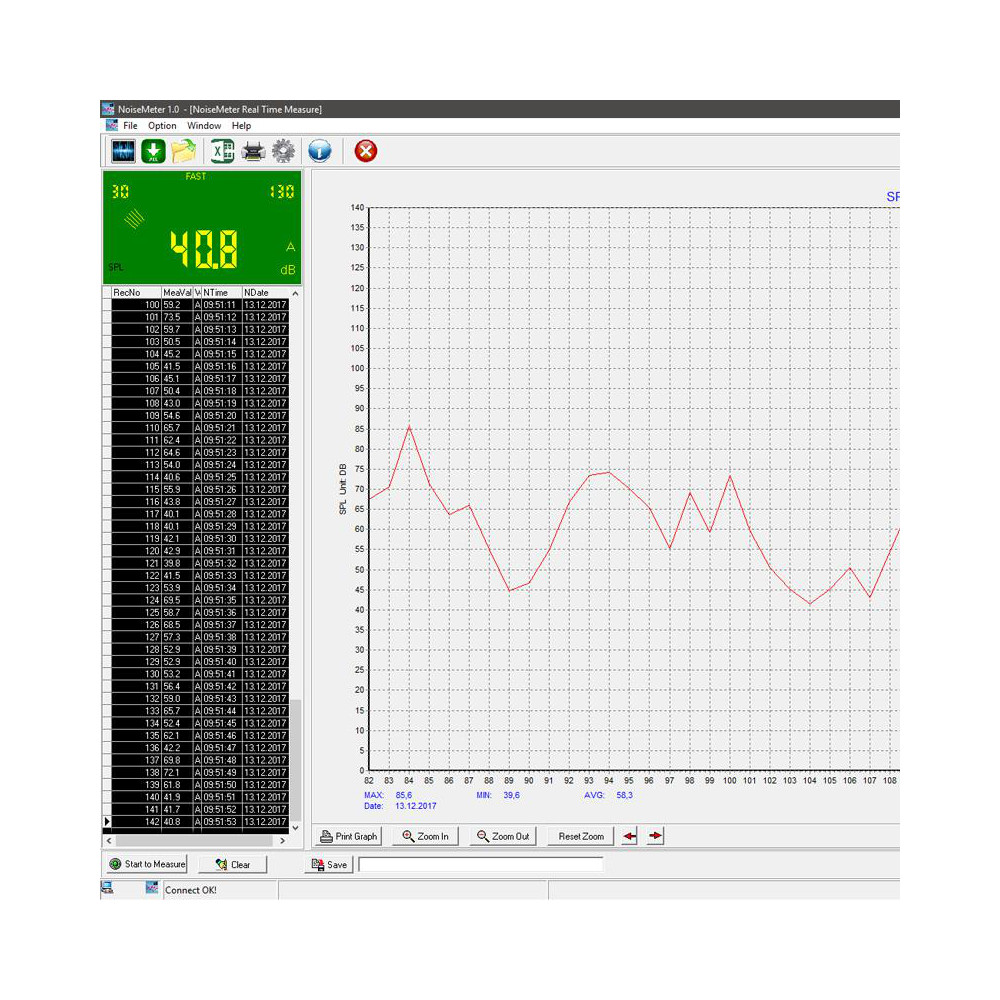Click the Save icon next to the text field
The height and width of the screenshot is (1000, 1000).
(327, 864)
